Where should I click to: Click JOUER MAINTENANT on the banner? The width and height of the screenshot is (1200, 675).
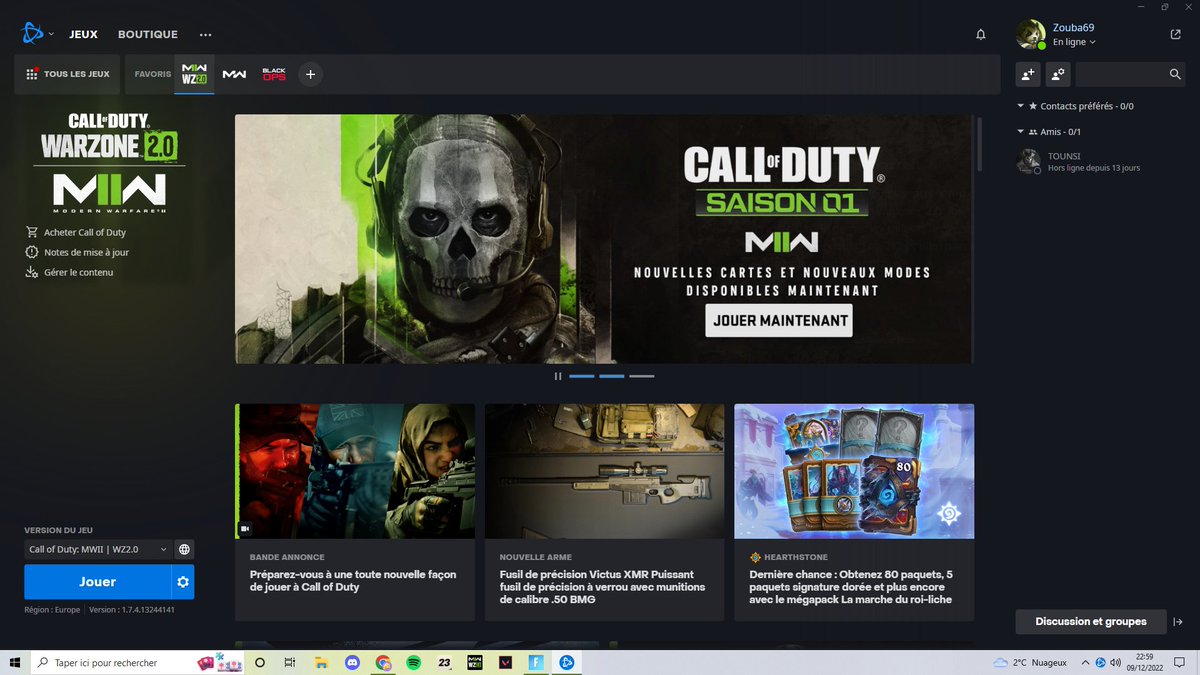[779, 321]
